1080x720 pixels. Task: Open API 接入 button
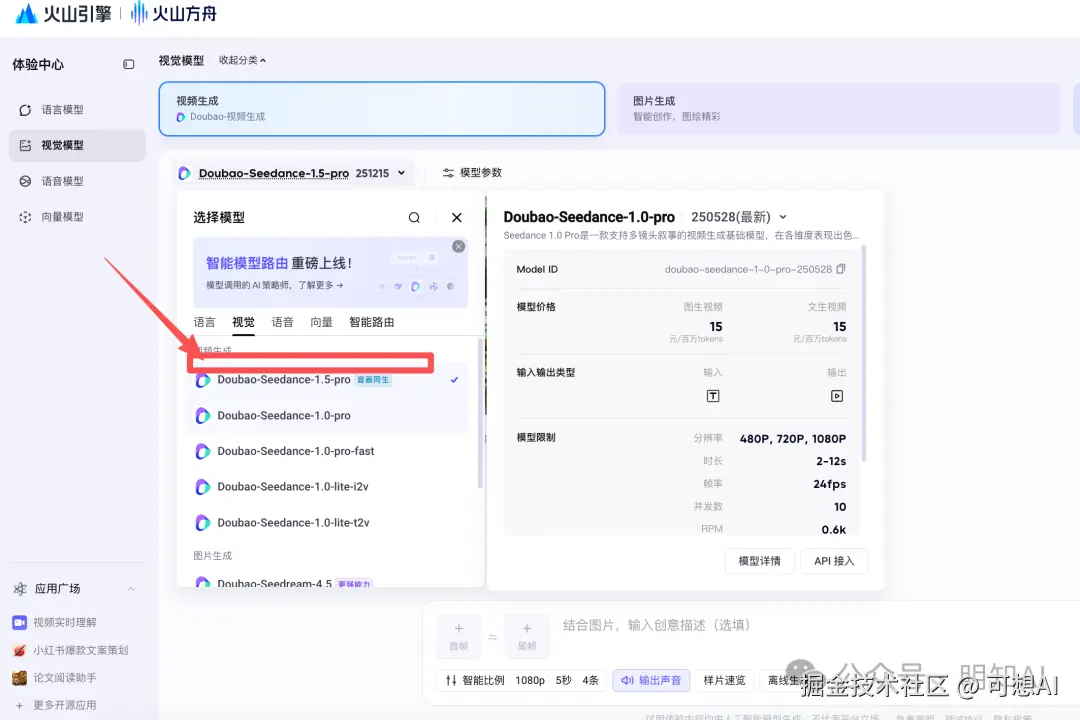[x=834, y=561]
